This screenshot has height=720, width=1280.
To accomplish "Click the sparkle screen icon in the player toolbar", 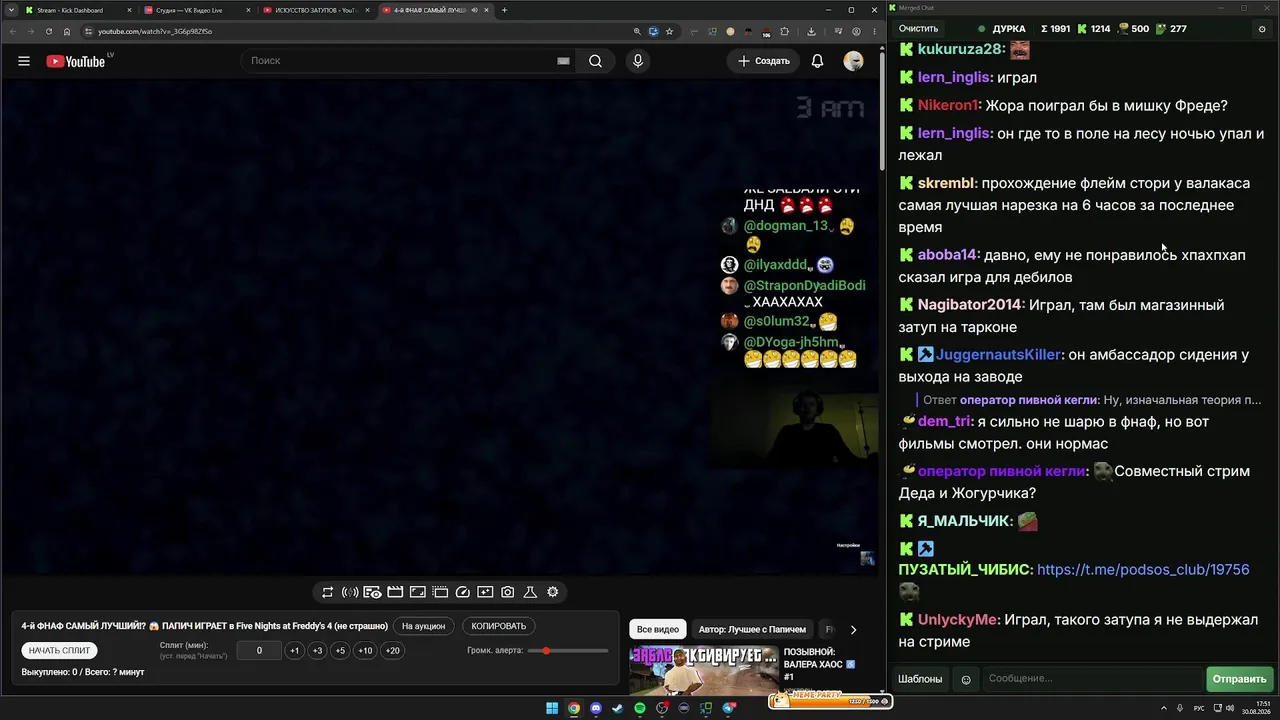I will 485,592.
